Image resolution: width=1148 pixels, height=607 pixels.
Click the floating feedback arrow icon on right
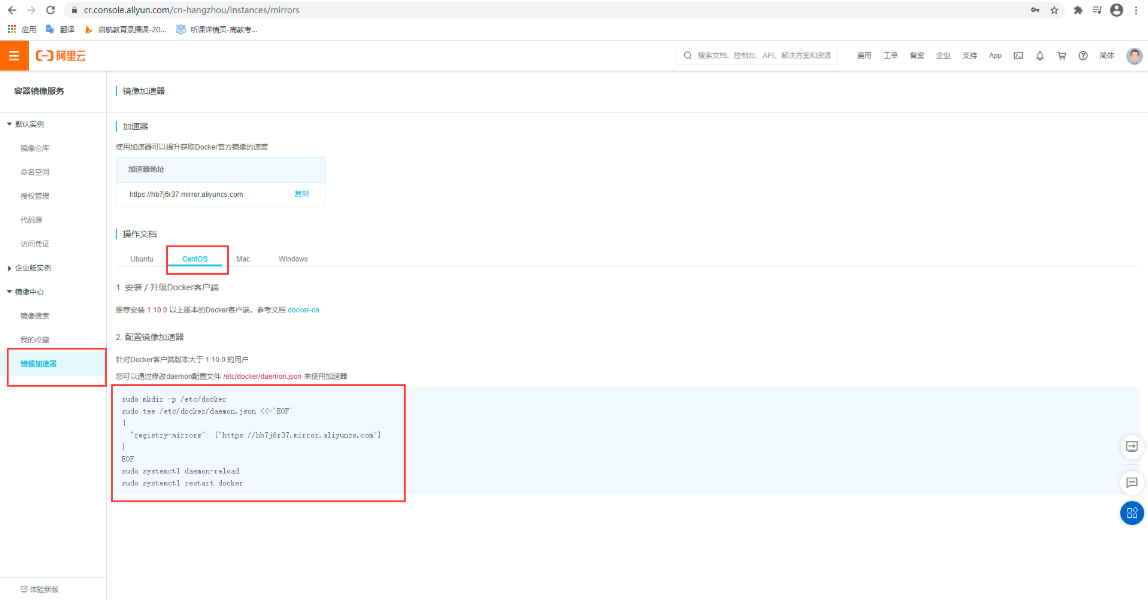click(1132, 447)
